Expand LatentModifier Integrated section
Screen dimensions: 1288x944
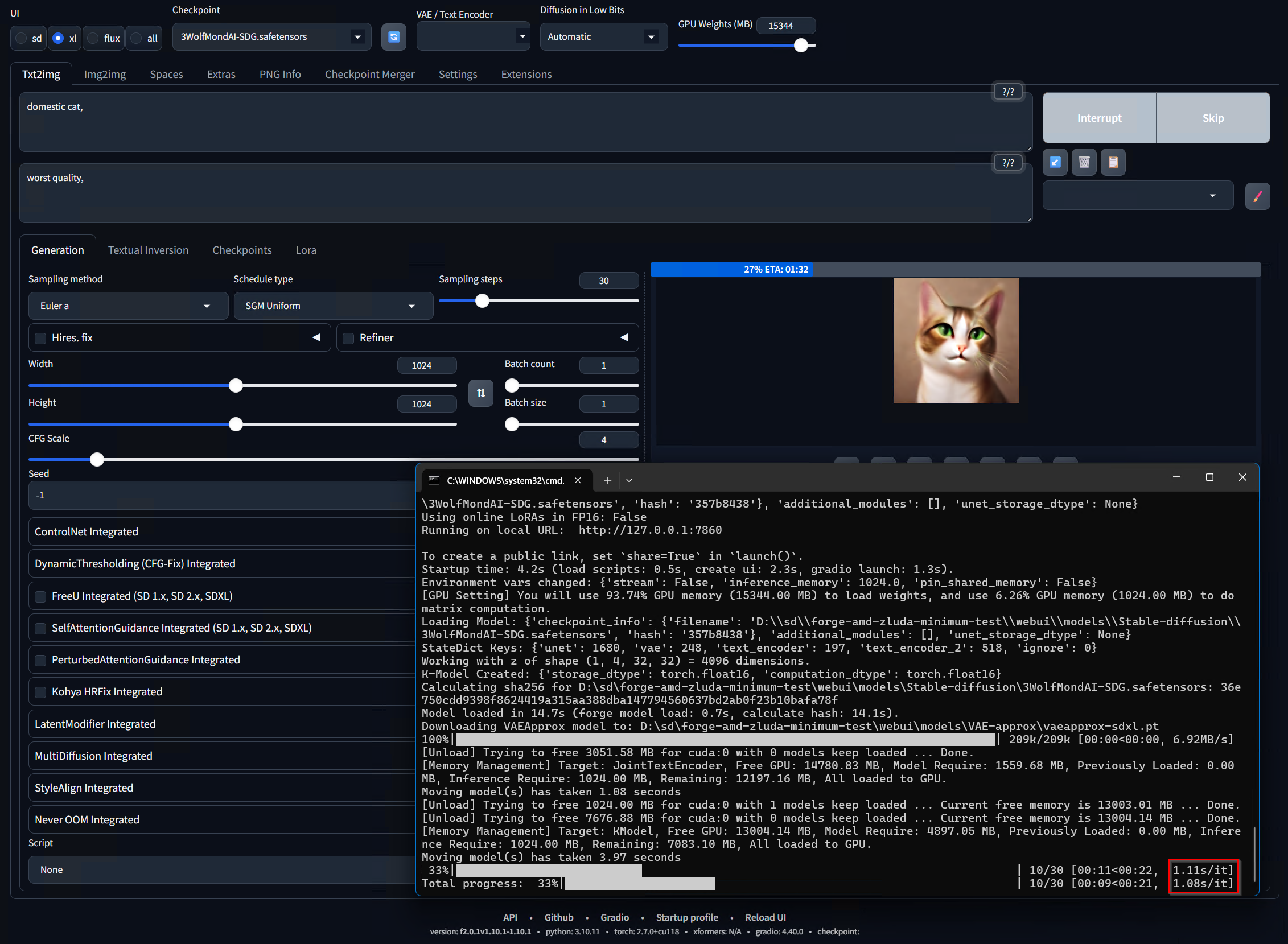click(x=223, y=724)
